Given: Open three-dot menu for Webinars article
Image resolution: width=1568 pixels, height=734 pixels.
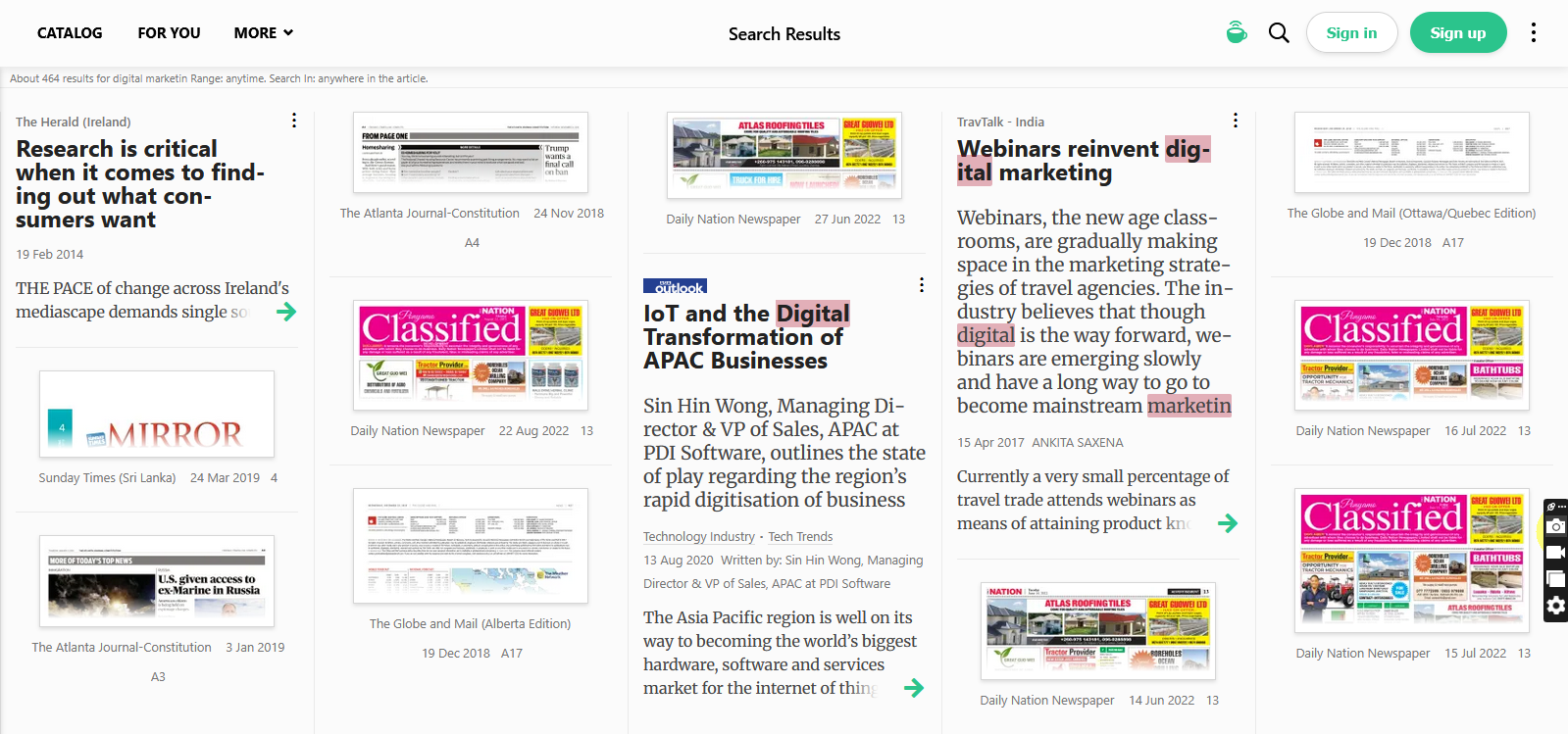Looking at the screenshot, I should (x=1236, y=121).
